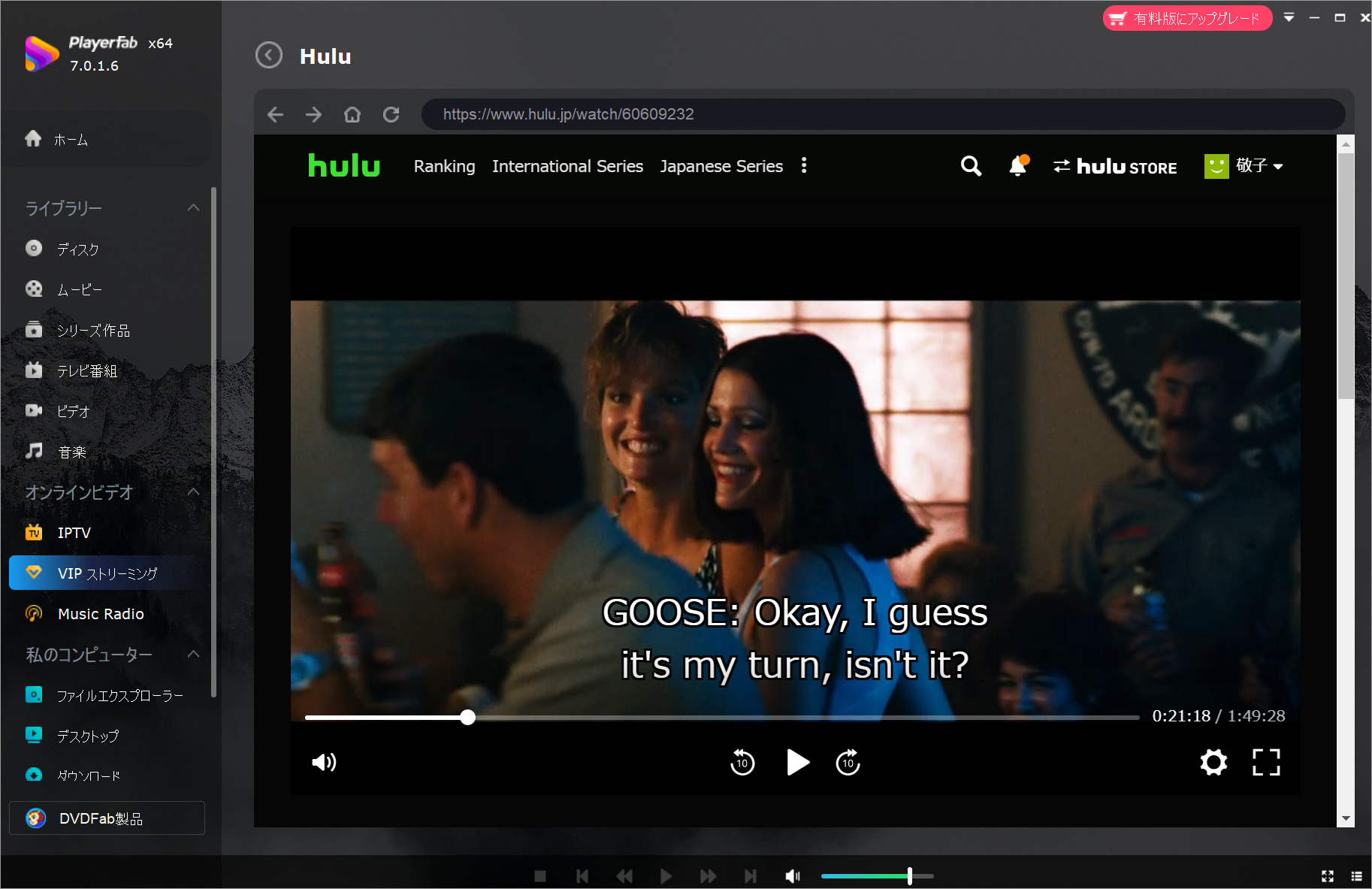The image size is (1372, 889).
Task: Open ホーム in the sidebar
Action: click(x=107, y=139)
